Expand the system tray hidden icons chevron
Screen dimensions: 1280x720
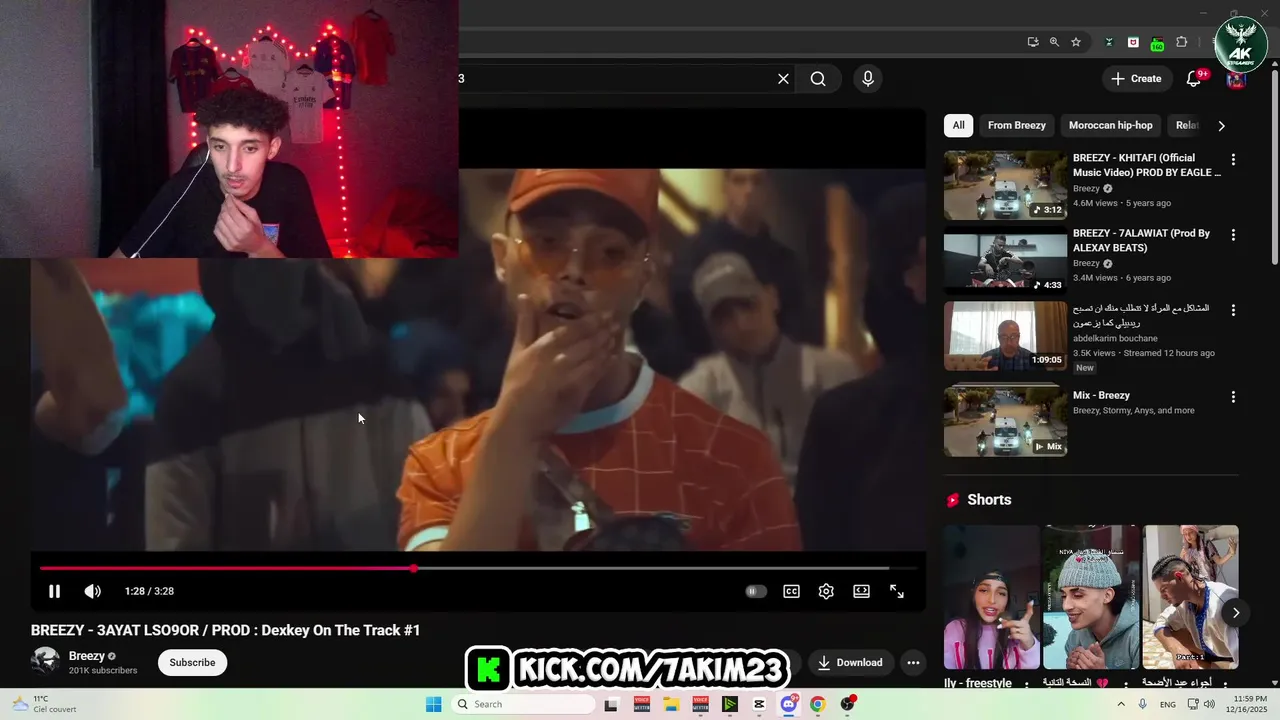1120,704
